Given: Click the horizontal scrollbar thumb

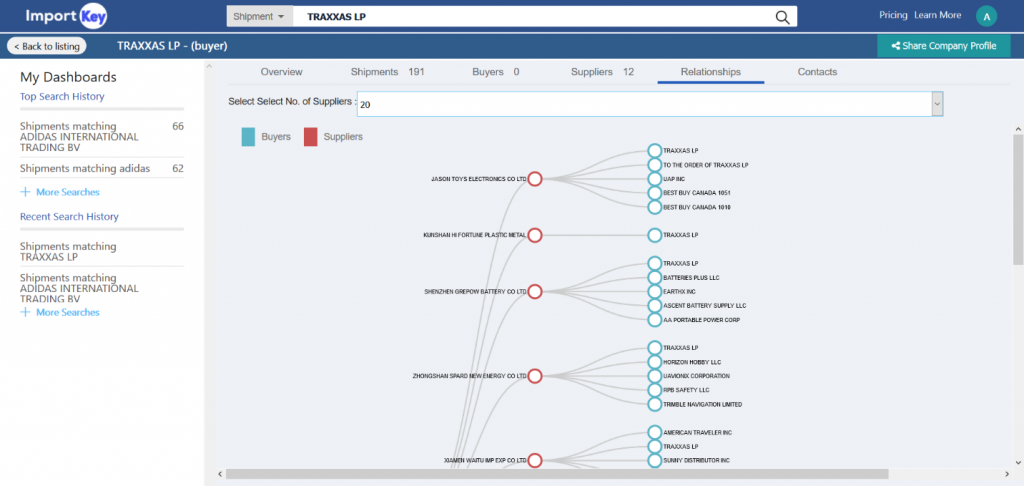Looking at the screenshot, I should 557,474.
